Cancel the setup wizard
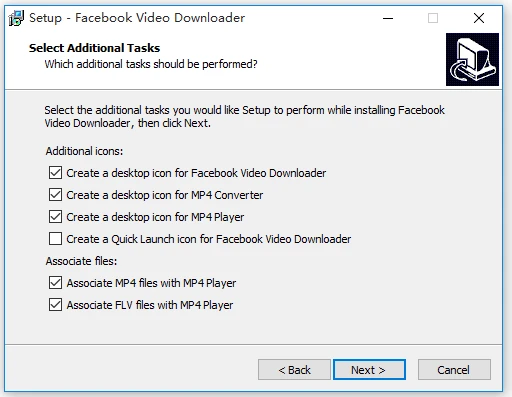Image resolution: width=512 pixels, height=397 pixels. [454, 370]
